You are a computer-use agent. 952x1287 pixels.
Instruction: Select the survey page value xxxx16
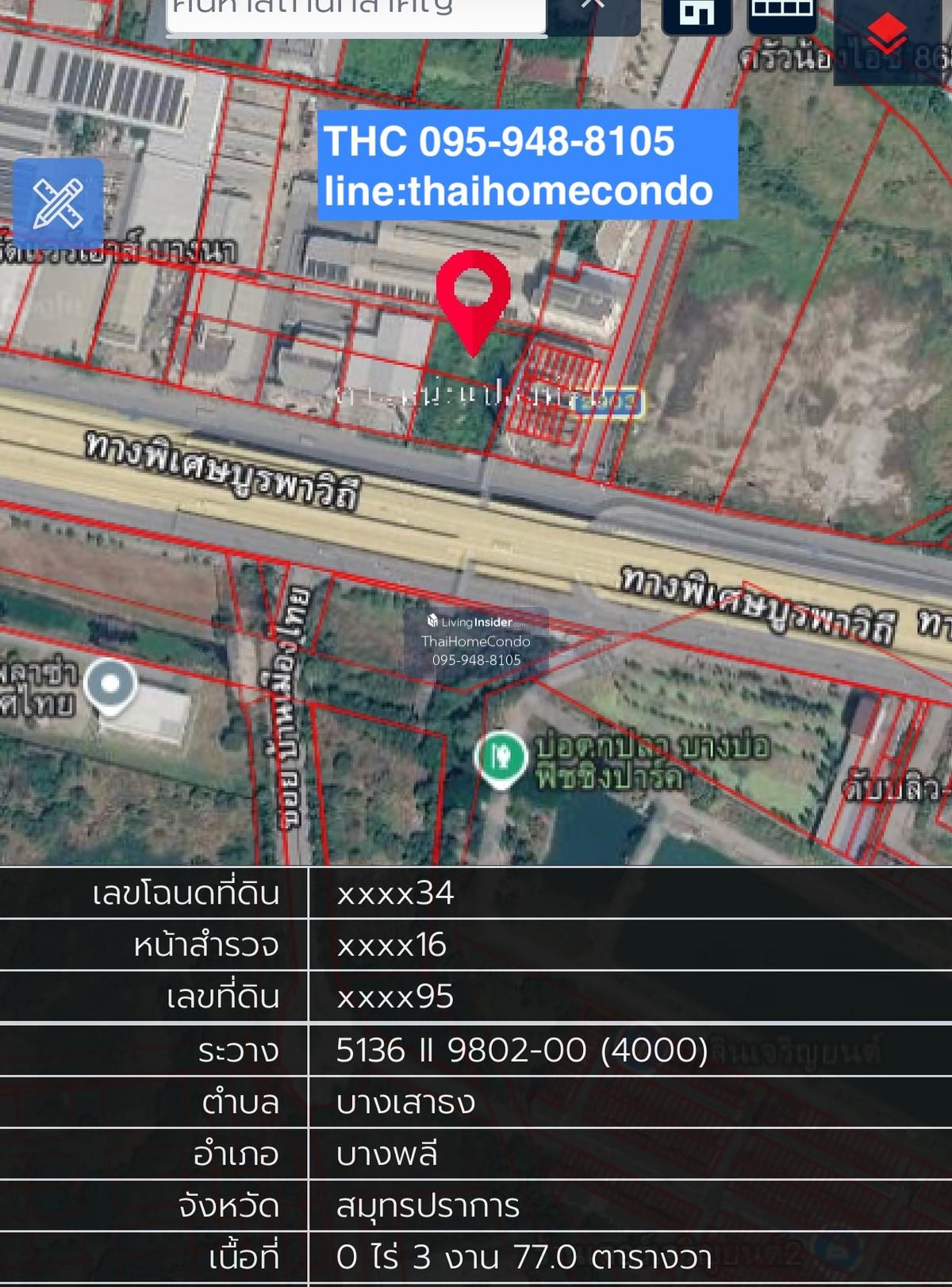point(391,945)
